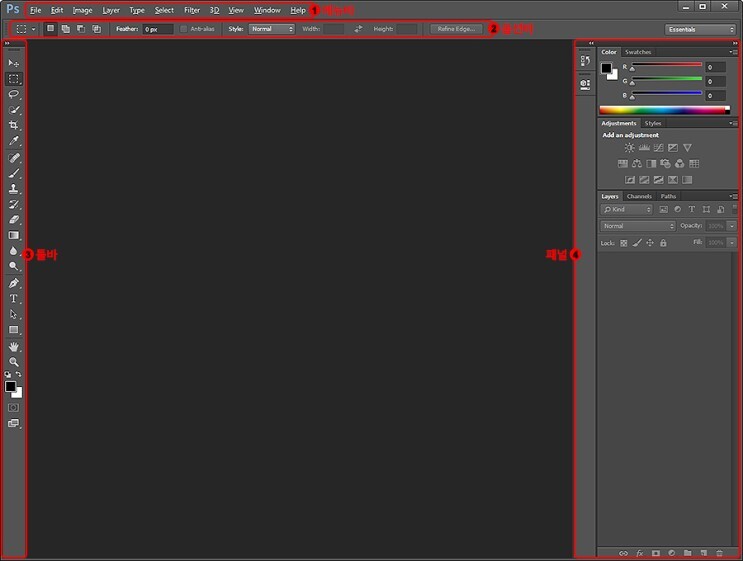Viewport: 743px width, 561px height.
Task: Open the layer blend mode dropdown
Action: pos(638,226)
